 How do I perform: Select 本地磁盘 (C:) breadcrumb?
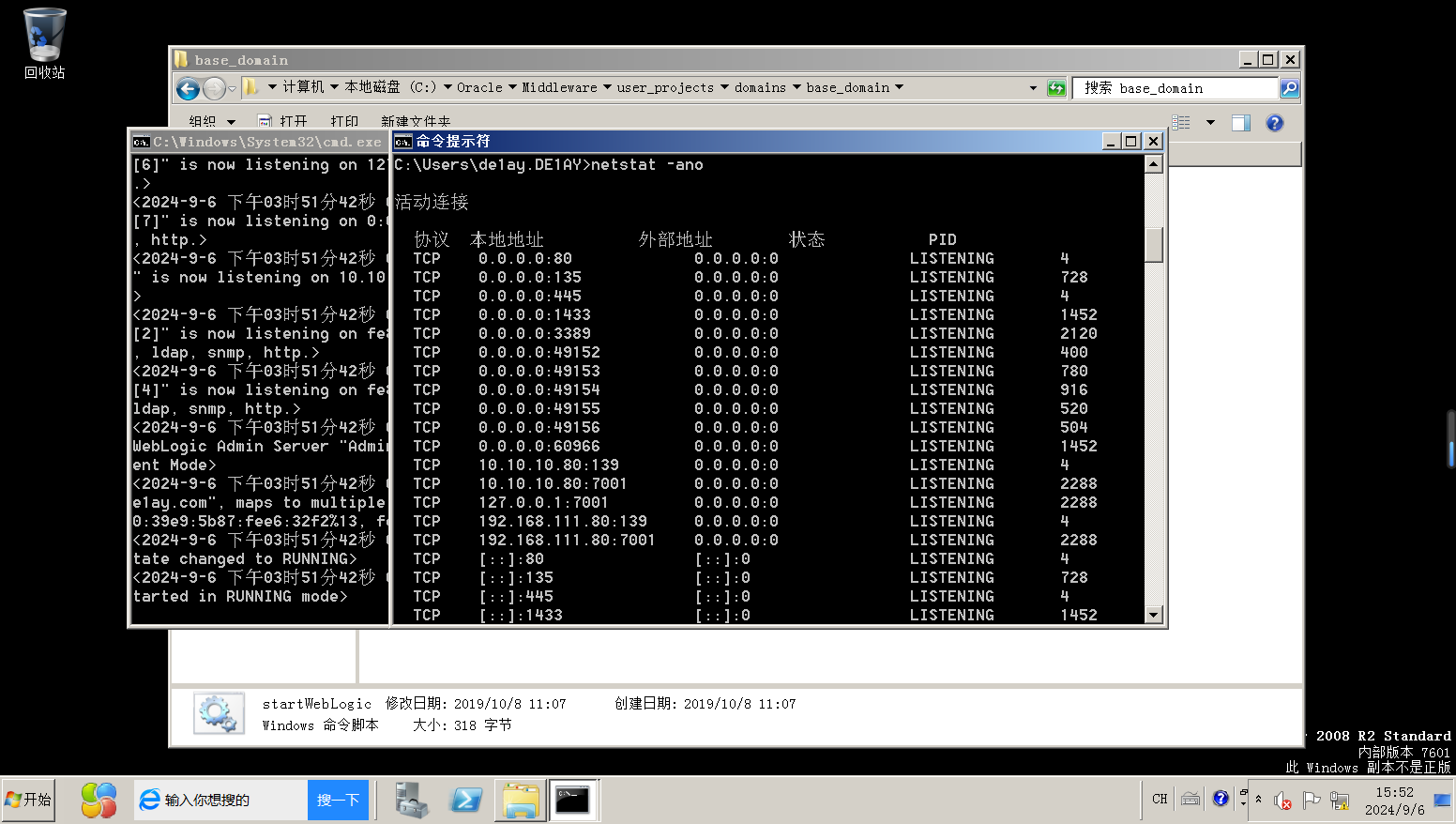click(x=390, y=87)
